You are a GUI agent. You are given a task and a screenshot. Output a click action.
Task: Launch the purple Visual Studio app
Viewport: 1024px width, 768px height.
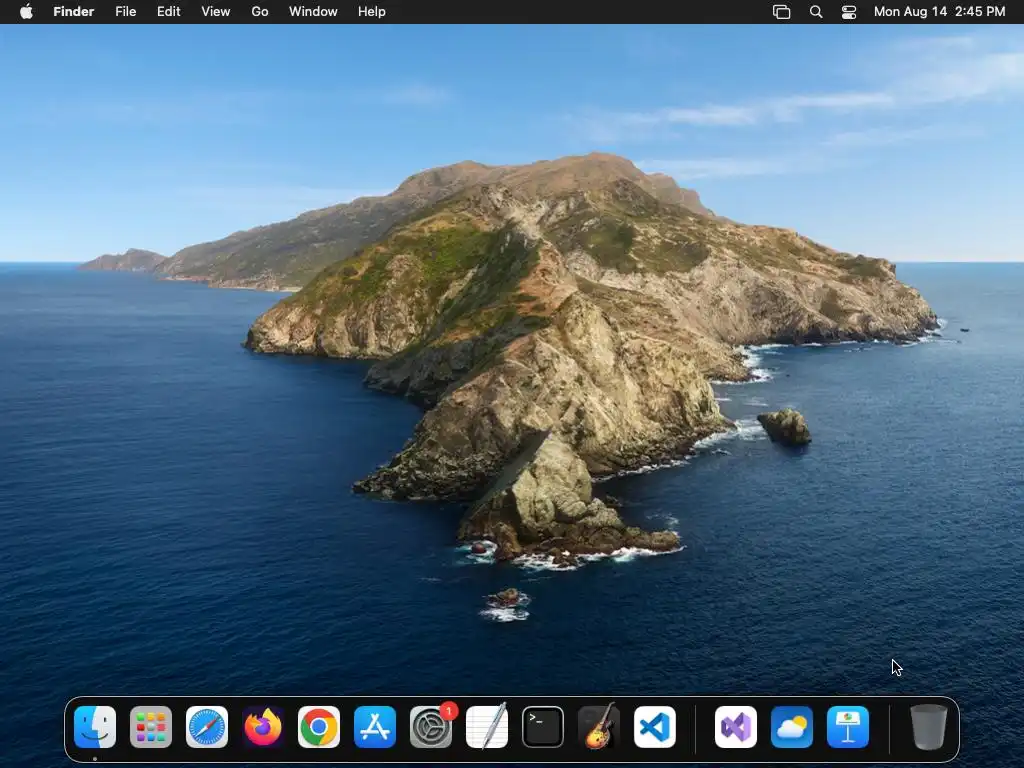pos(736,727)
